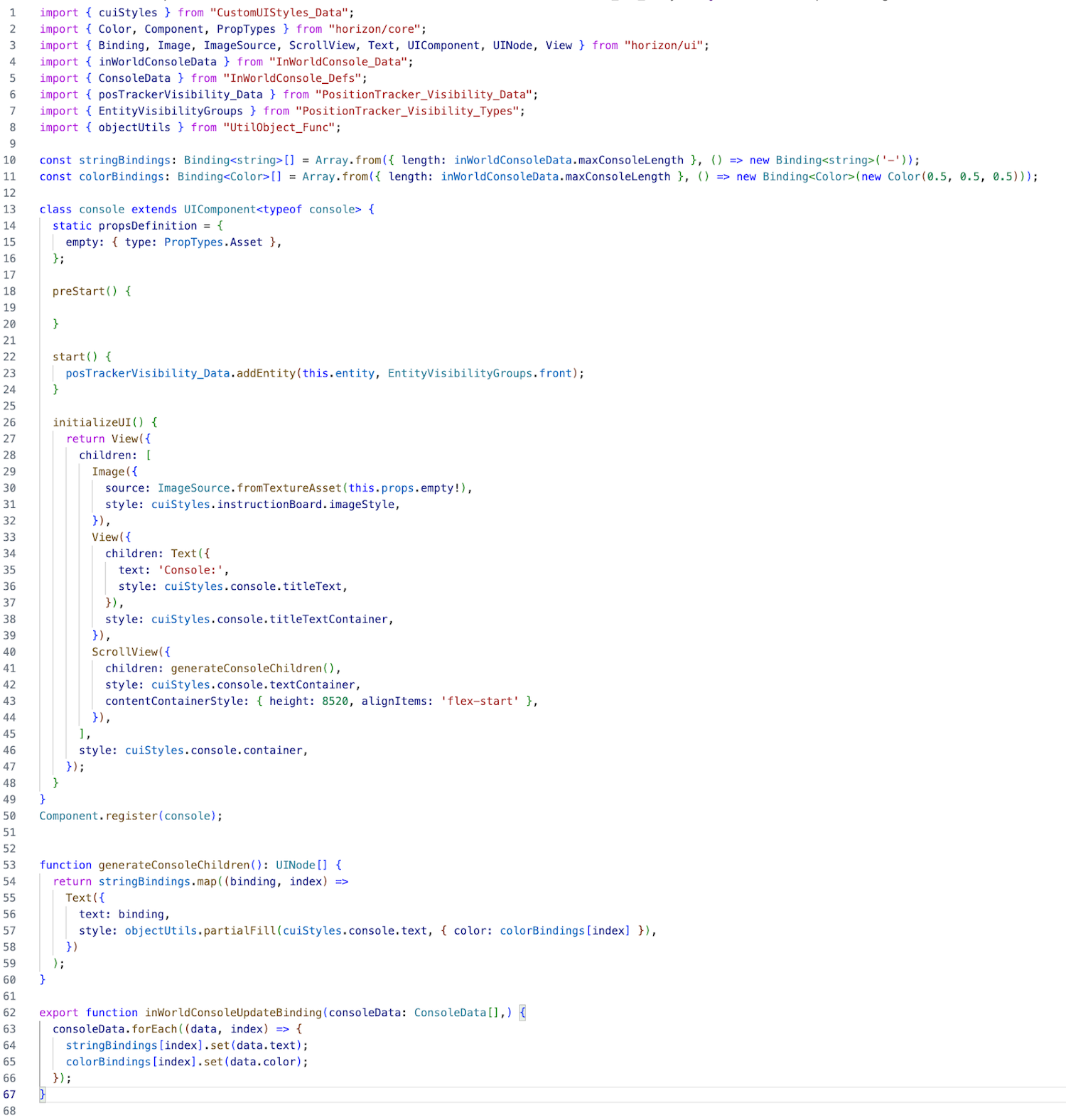
Task: Click the "register" method on Component
Action: click(131, 816)
